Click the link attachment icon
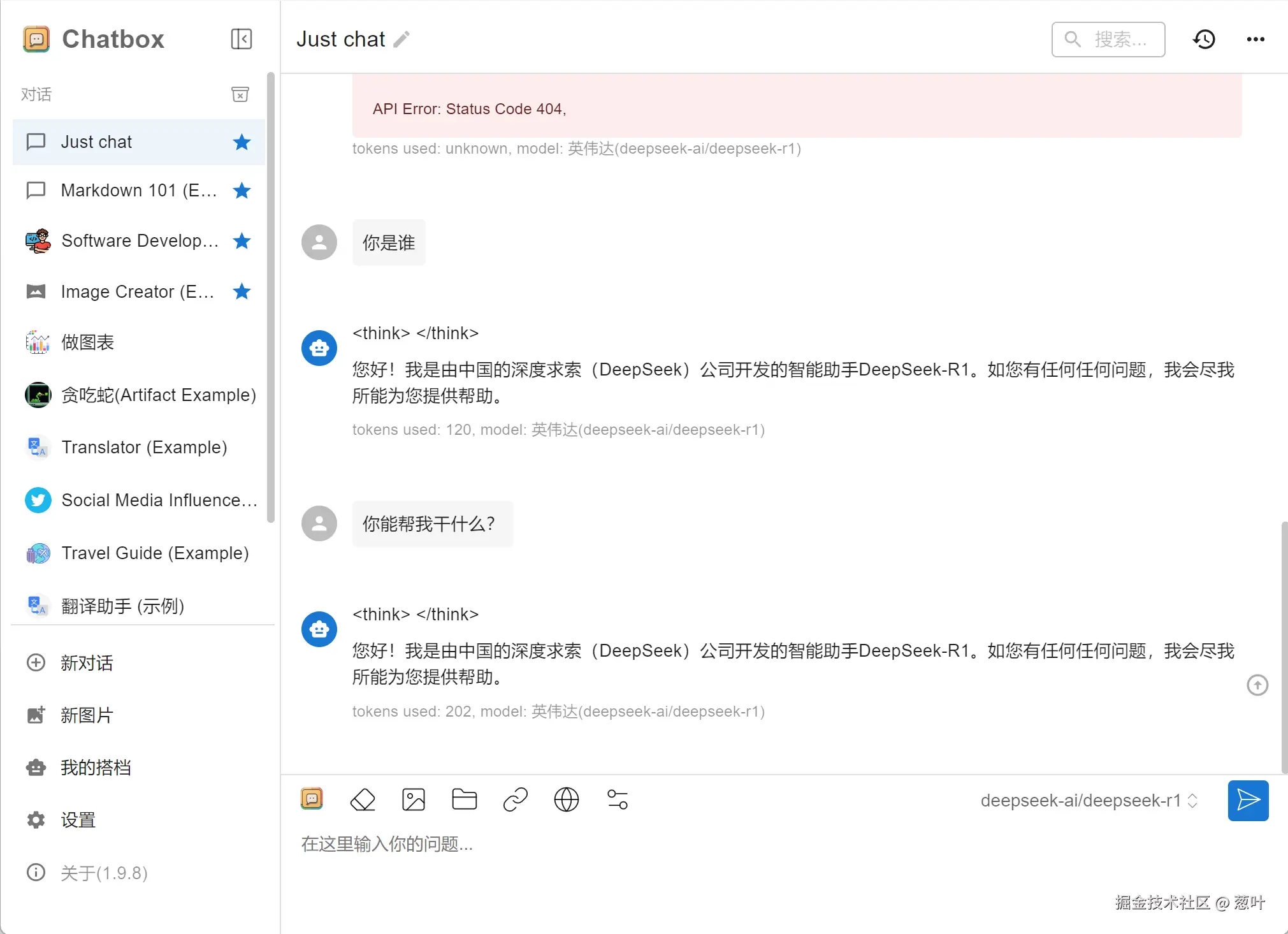The height and width of the screenshot is (934, 1288). (515, 799)
